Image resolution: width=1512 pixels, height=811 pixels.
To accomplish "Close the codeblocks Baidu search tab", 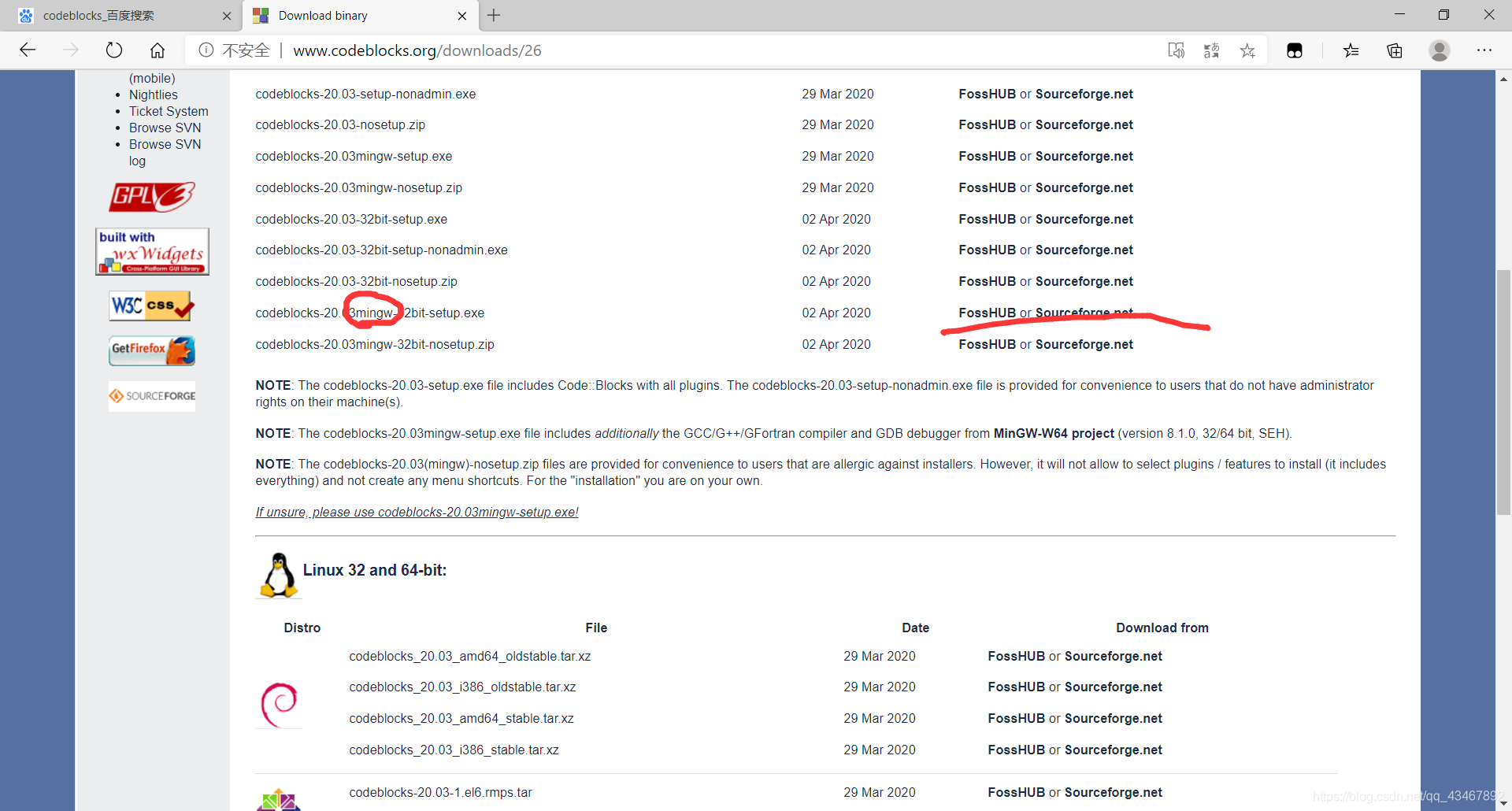I will [x=227, y=16].
